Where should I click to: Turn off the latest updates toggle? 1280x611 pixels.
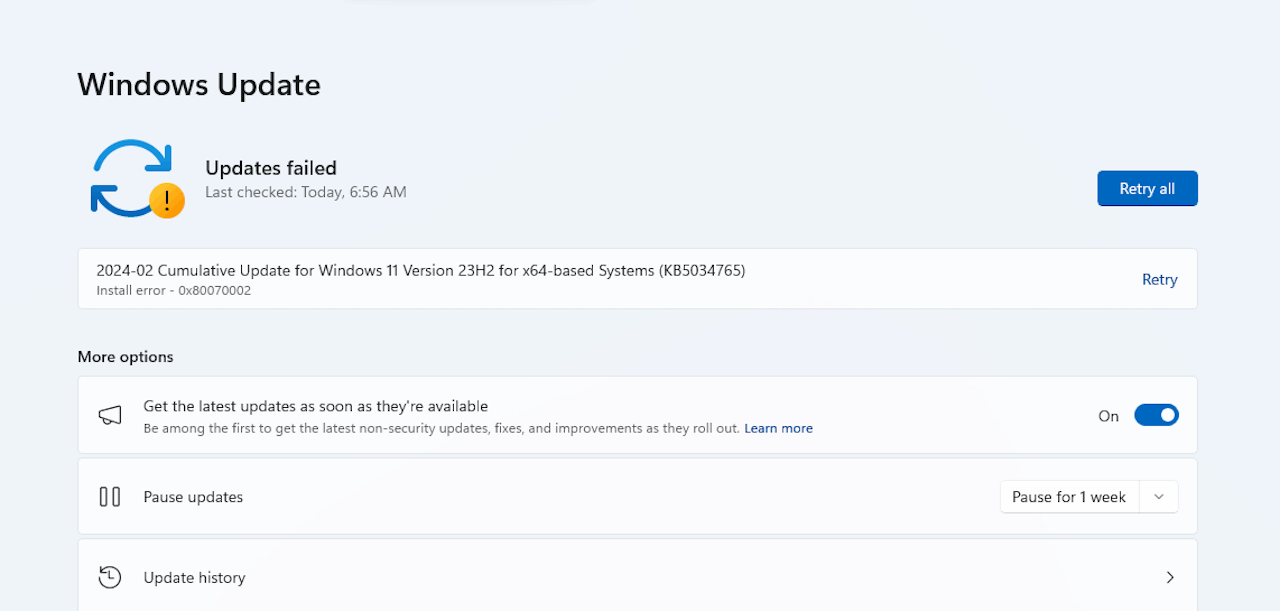click(x=1156, y=415)
